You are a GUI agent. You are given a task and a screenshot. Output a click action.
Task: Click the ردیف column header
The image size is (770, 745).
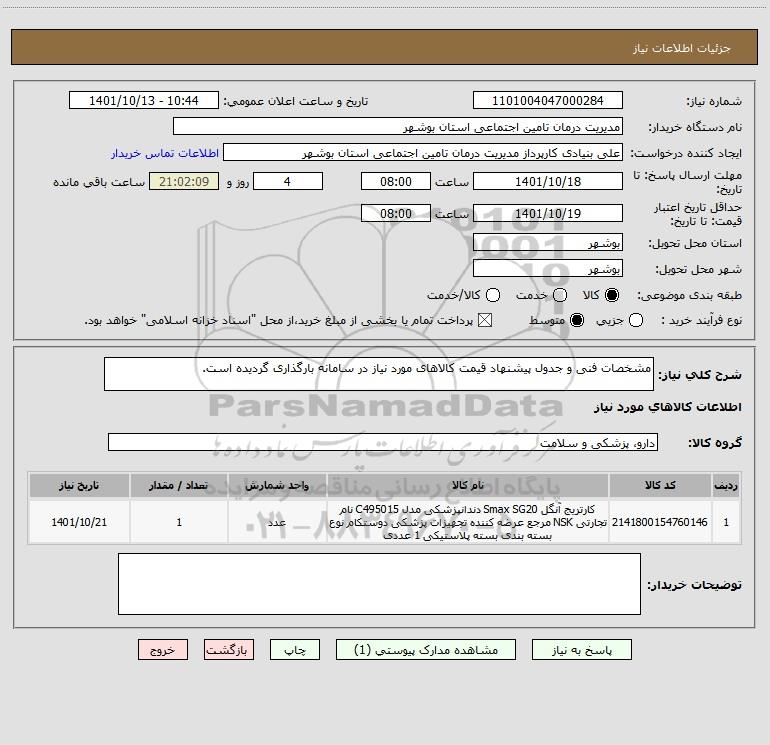[726, 485]
